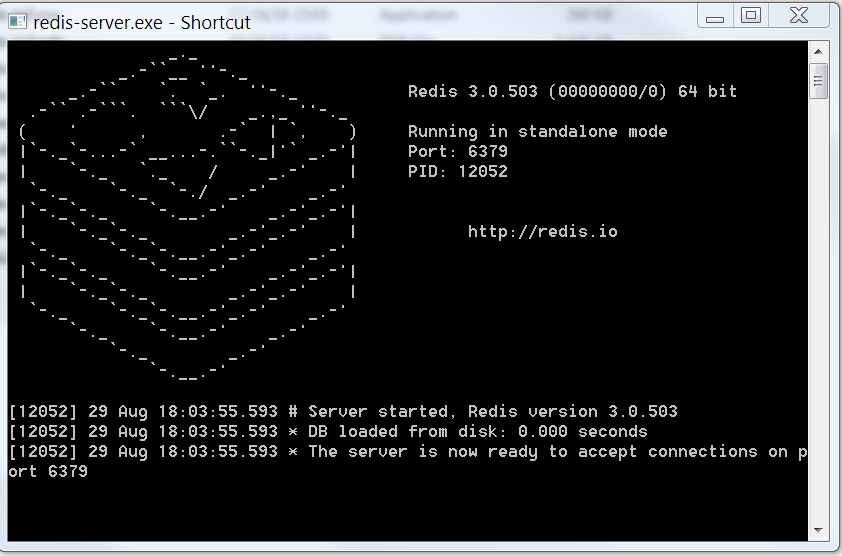Click the scrollbar up arrow

[x=818, y=52]
